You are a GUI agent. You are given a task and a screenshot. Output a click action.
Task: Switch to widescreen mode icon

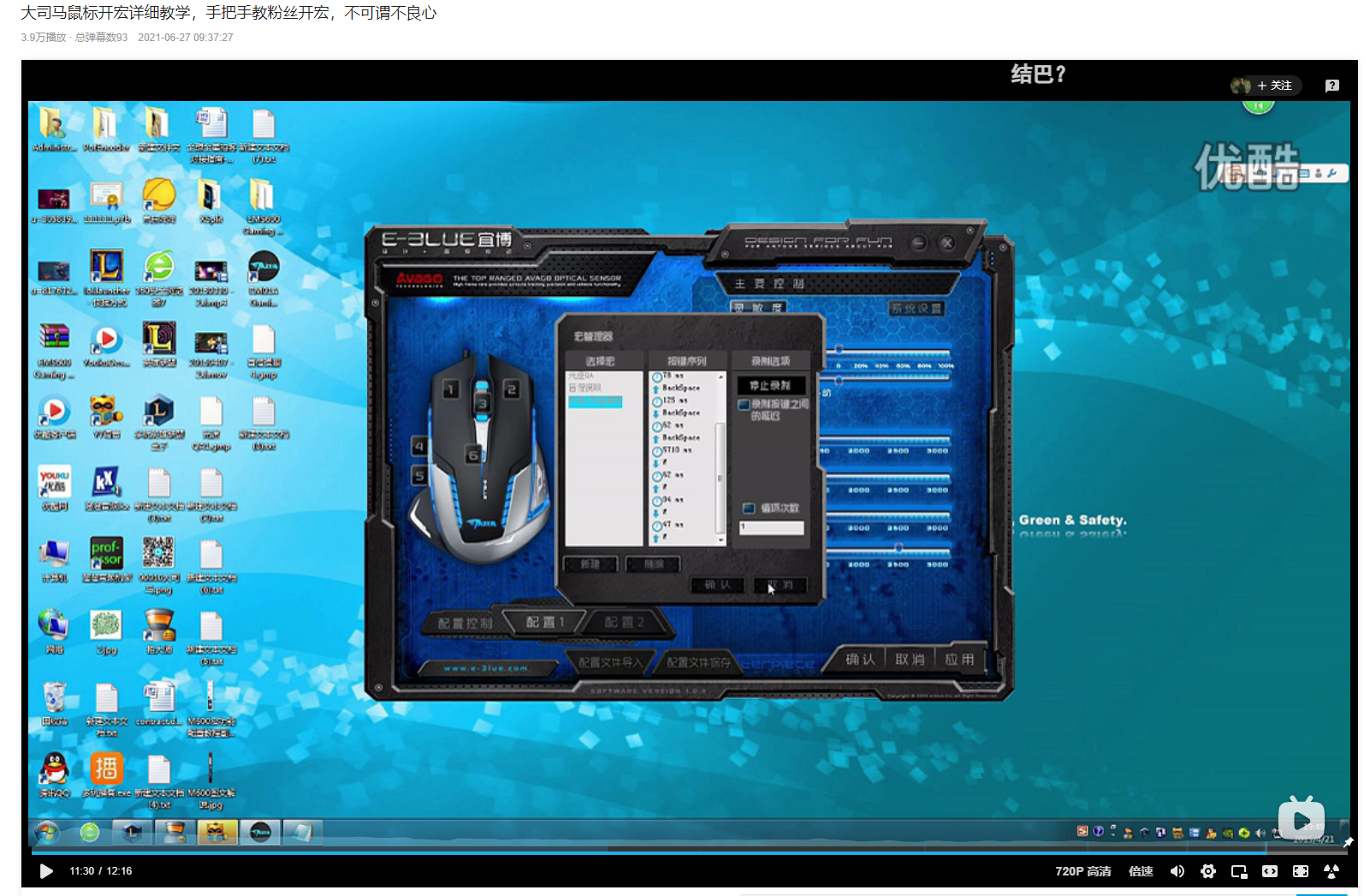1270,871
